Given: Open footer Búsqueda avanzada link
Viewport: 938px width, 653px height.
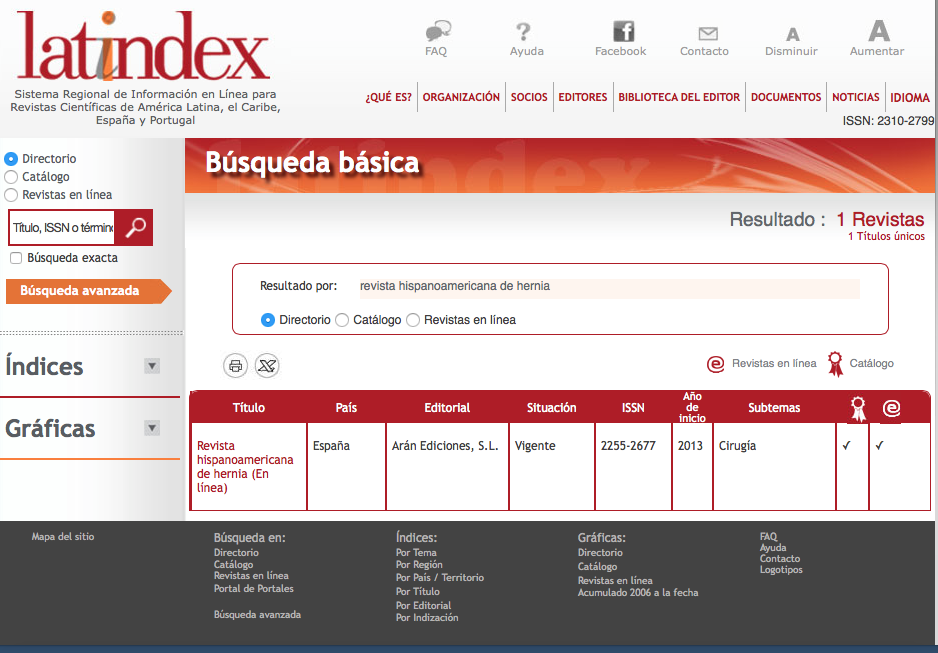Looking at the screenshot, I should point(257,614).
